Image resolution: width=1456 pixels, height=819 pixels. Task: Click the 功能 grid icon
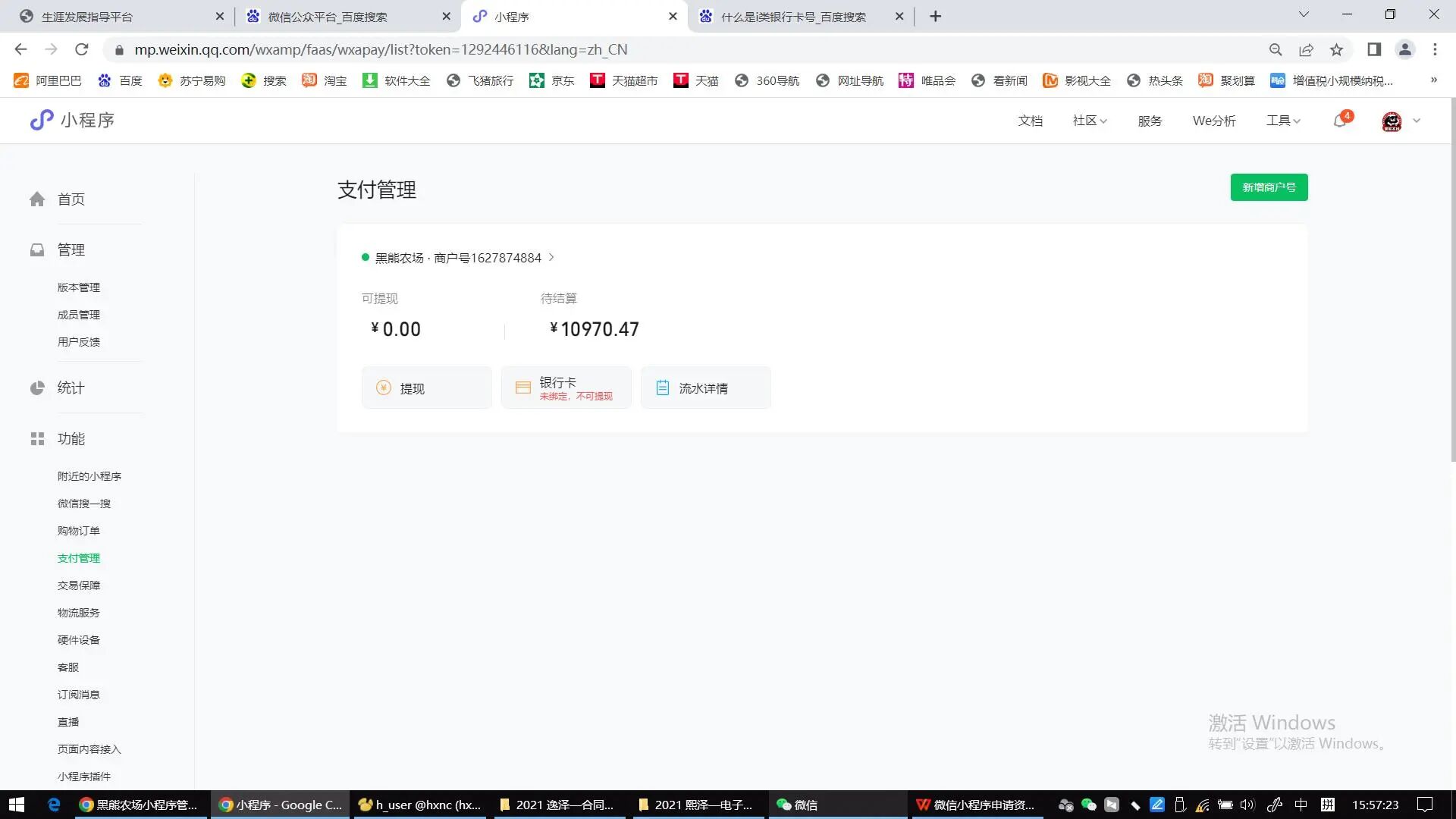click(x=37, y=439)
